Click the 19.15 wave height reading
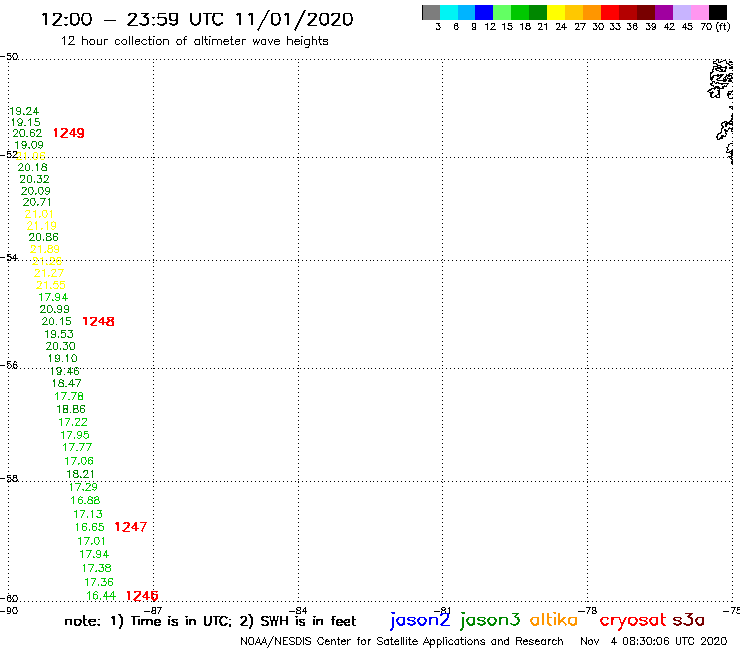The image size is (740, 650). [25, 122]
